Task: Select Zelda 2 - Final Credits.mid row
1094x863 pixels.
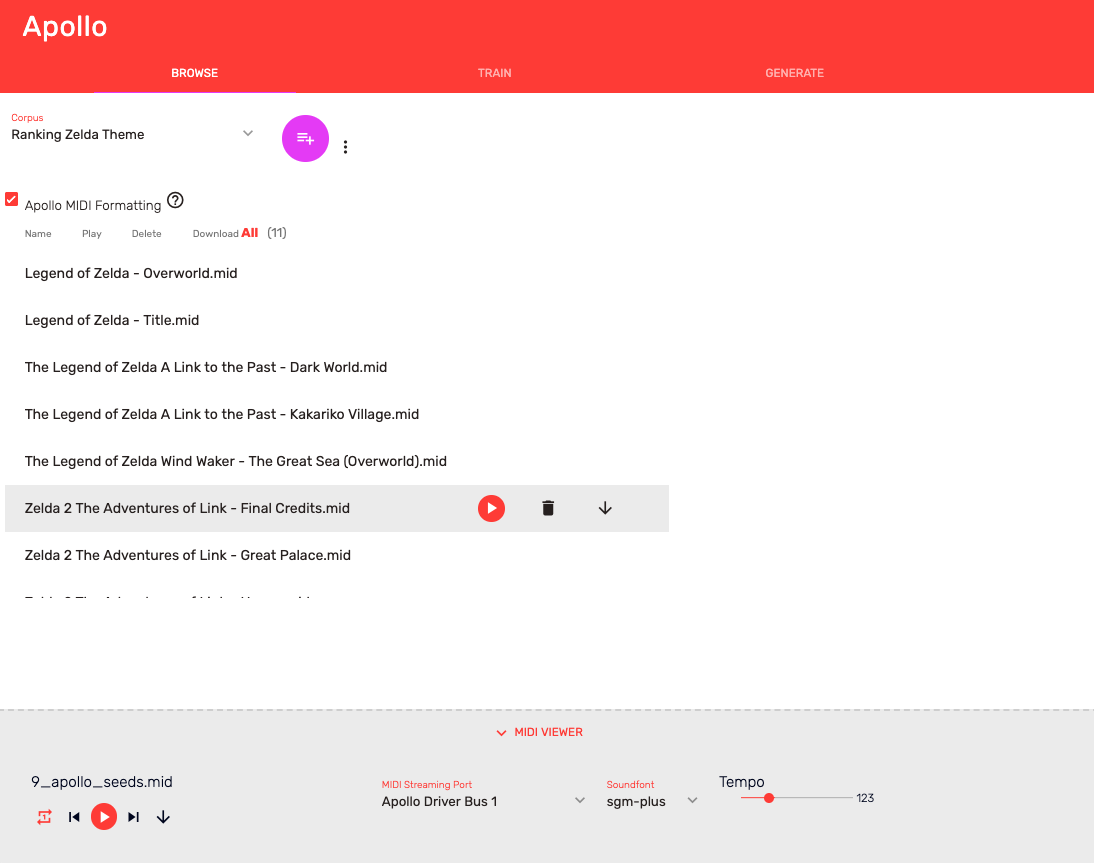Action: tap(337, 508)
